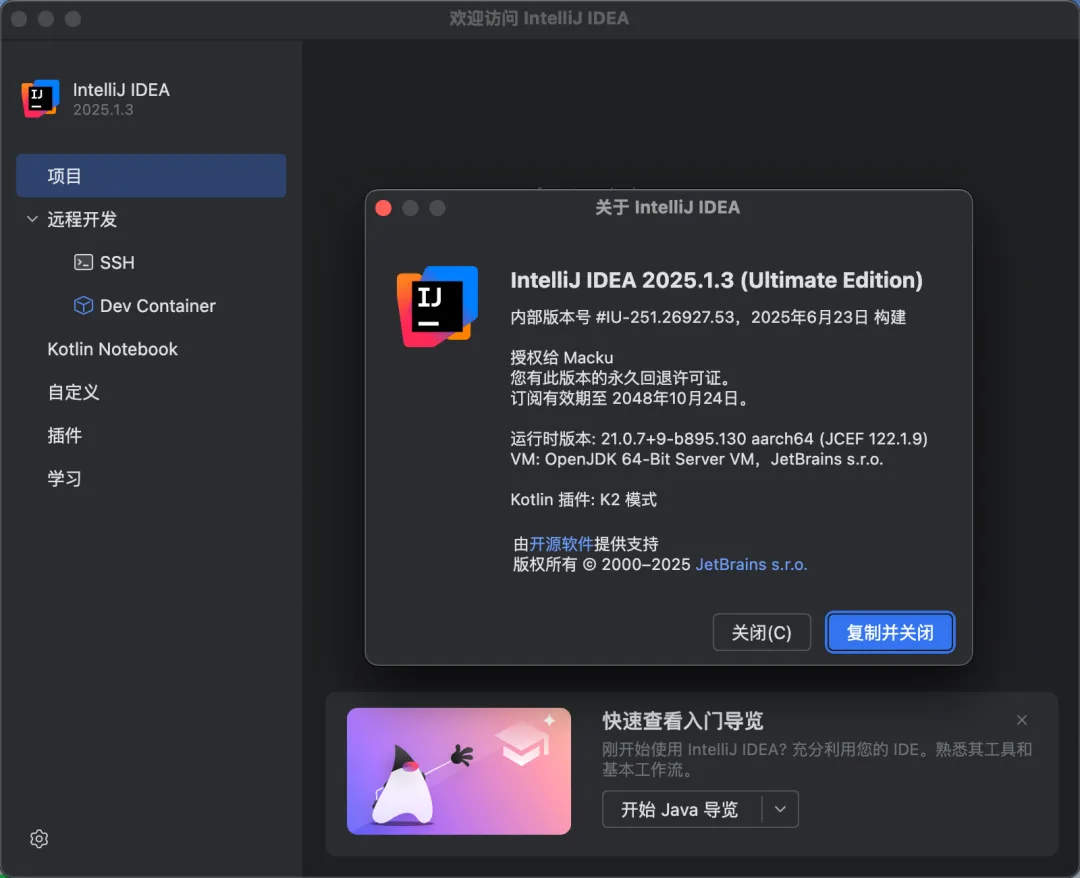The width and height of the screenshot is (1080, 878).
Task: Select the 项目 tab in sidebar
Action: click(151, 176)
